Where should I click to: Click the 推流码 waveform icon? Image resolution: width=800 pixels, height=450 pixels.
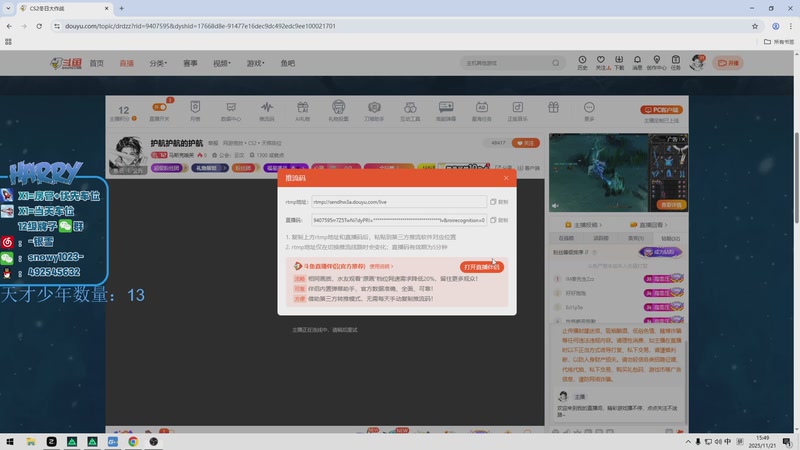click(266, 111)
